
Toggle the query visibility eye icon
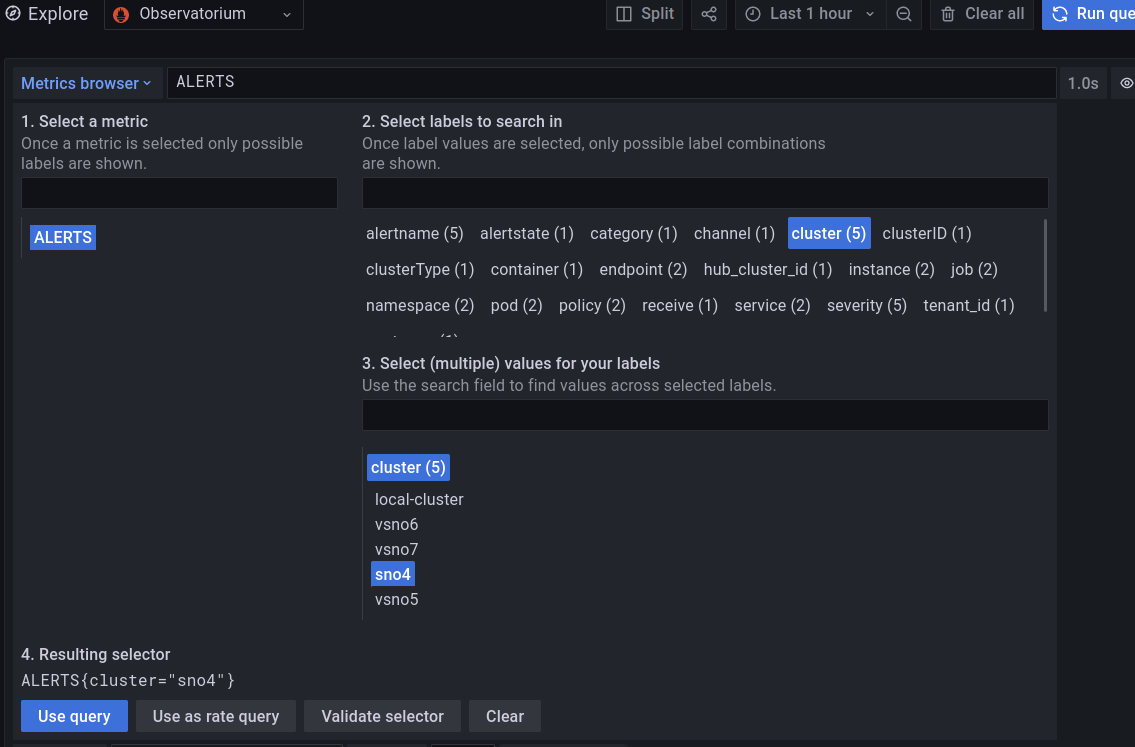(1126, 83)
